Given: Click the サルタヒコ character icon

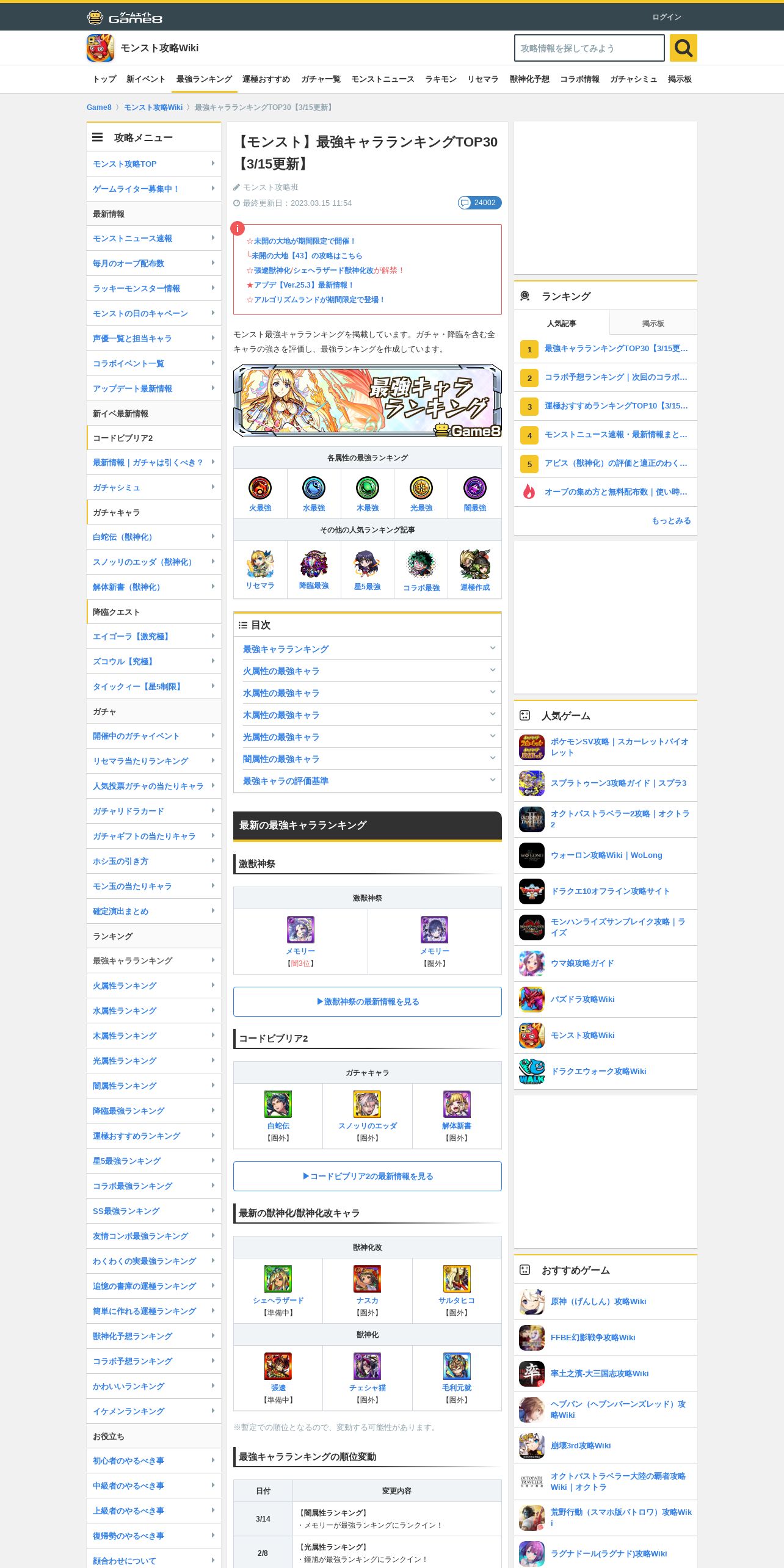Looking at the screenshot, I should (x=457, y=1279).
